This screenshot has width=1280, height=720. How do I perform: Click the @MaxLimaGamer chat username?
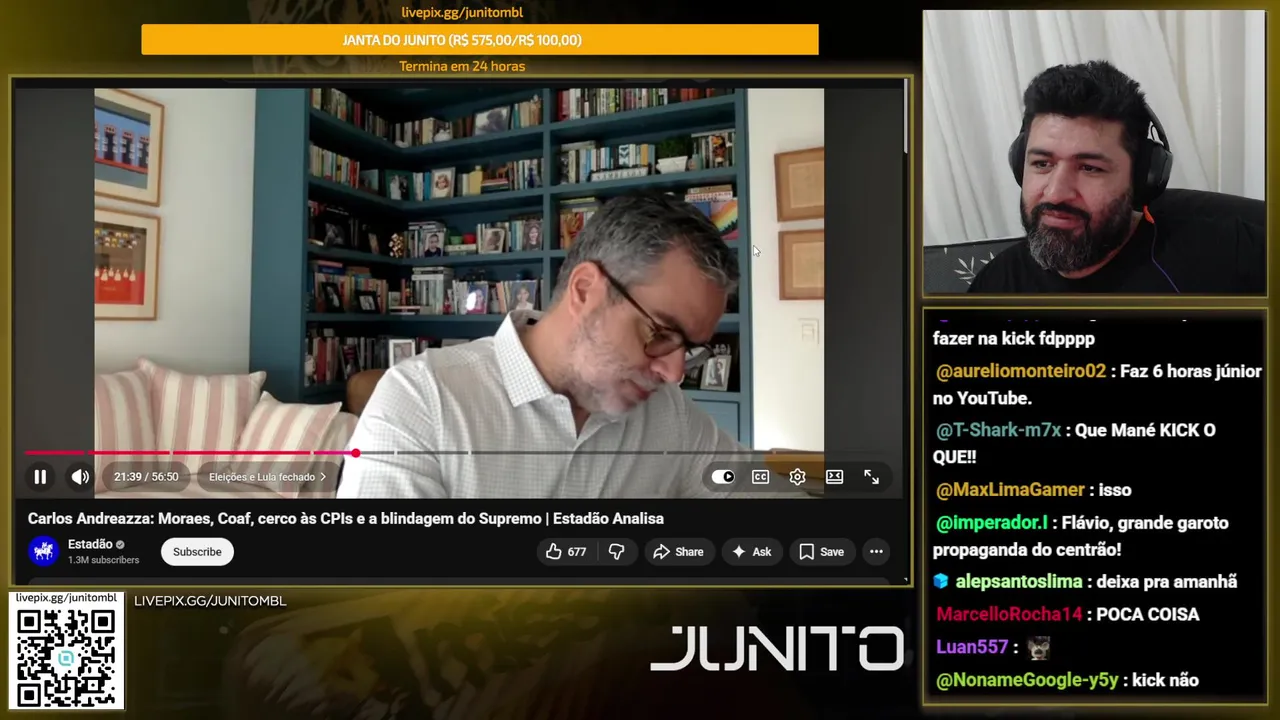click(1010, 490)
